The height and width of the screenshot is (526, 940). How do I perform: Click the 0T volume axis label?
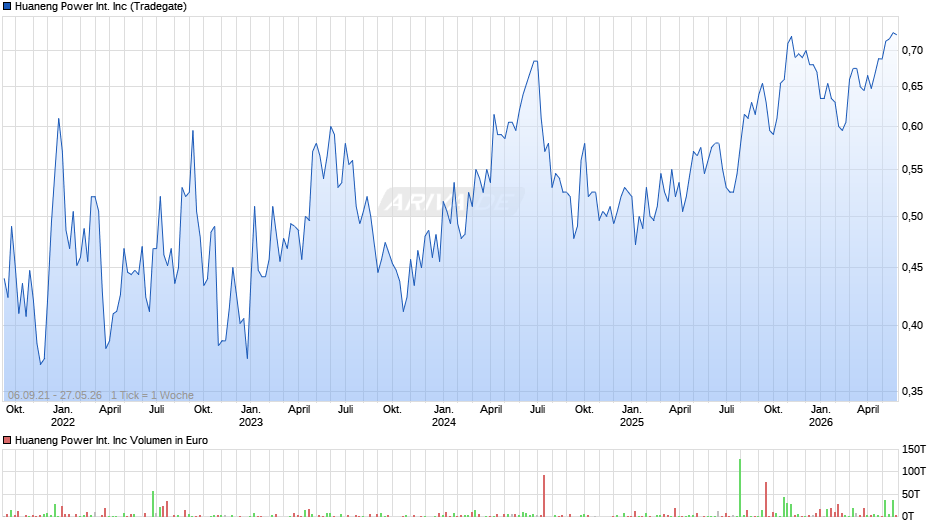(x=908, y=516)
